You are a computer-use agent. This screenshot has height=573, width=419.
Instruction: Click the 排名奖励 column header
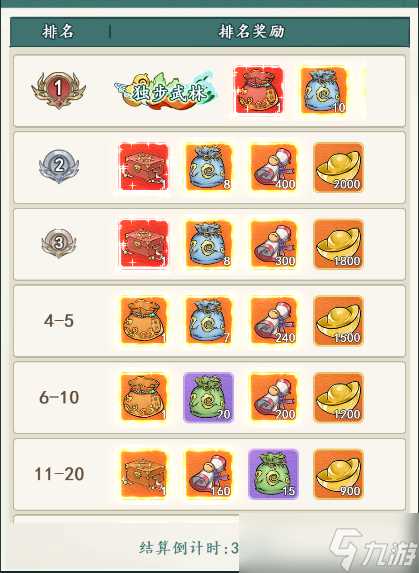click(x=251, y=31)
